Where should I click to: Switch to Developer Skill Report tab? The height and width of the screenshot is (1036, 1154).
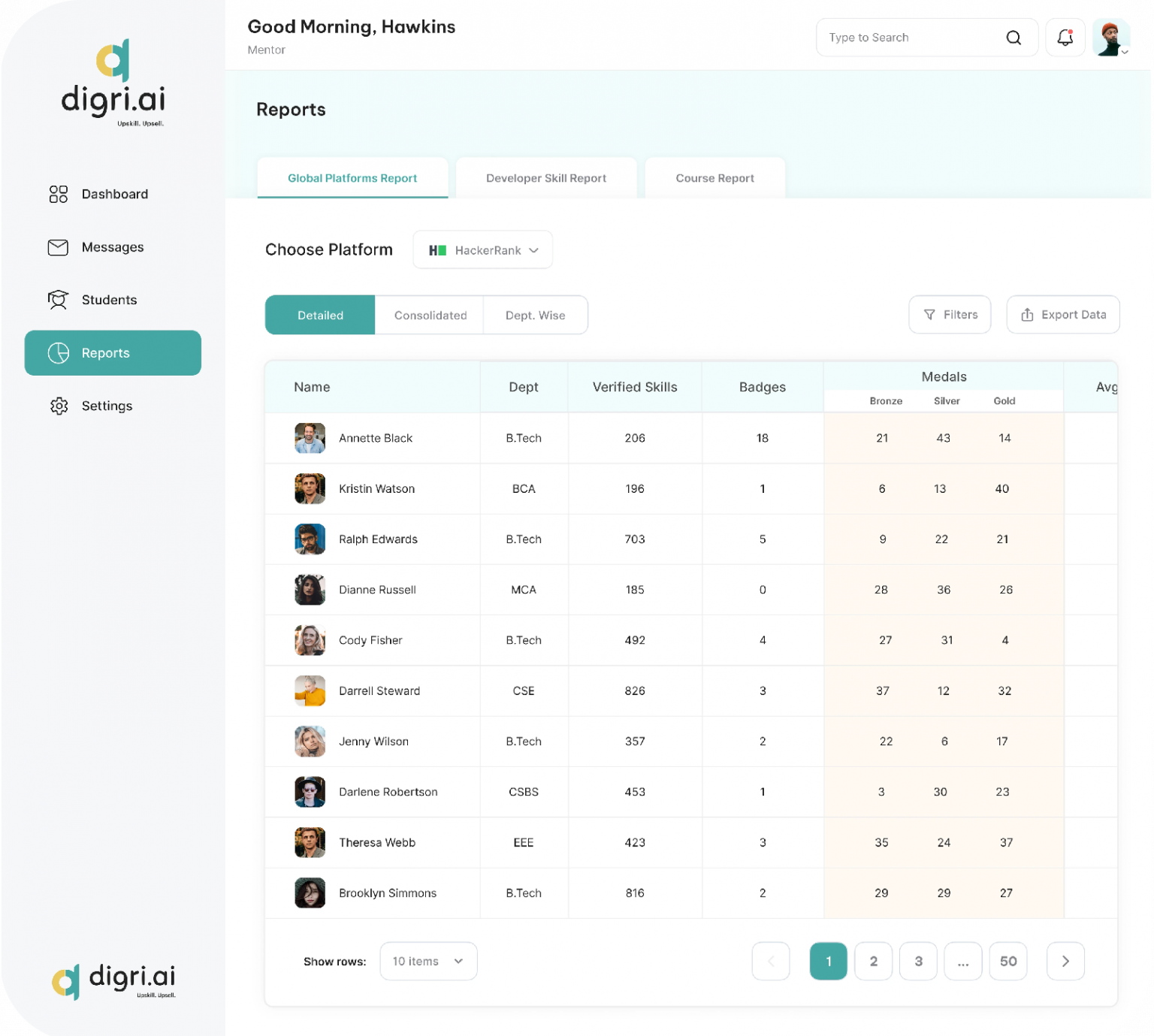[x=546, y=178]
